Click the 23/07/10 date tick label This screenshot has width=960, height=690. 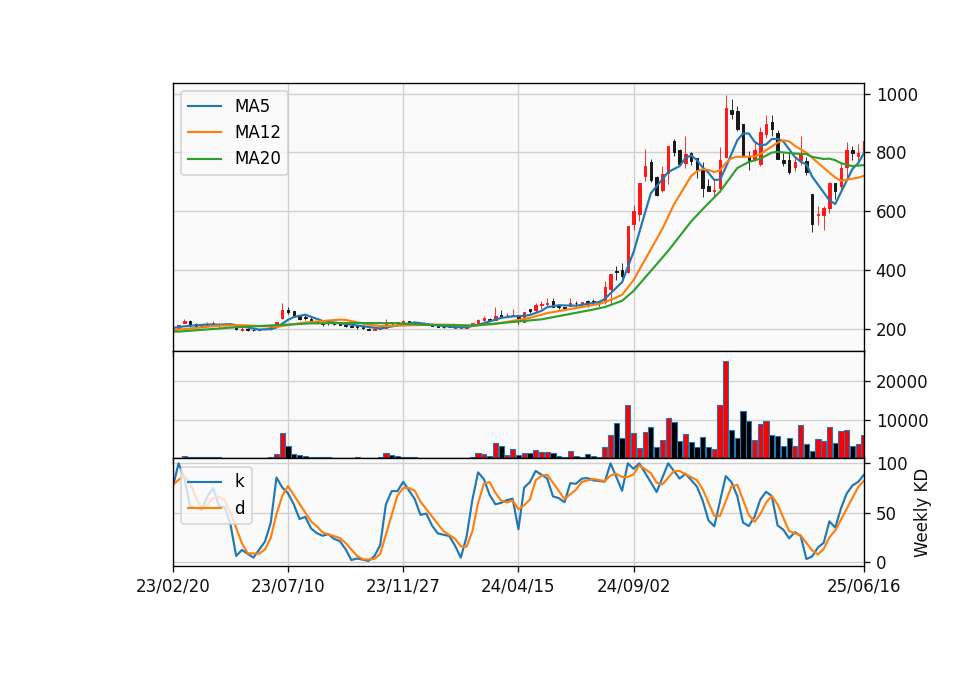288,586
